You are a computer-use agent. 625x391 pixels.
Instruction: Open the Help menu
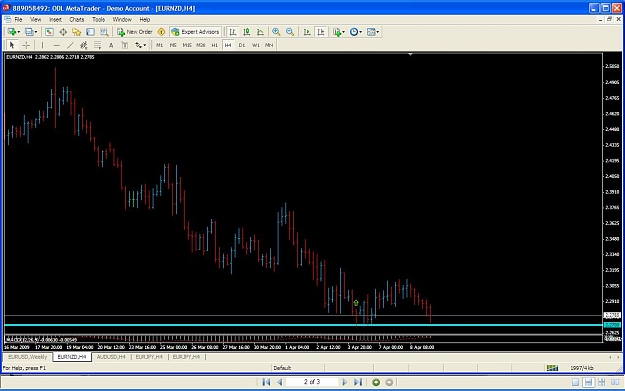[x=145, y=19]
